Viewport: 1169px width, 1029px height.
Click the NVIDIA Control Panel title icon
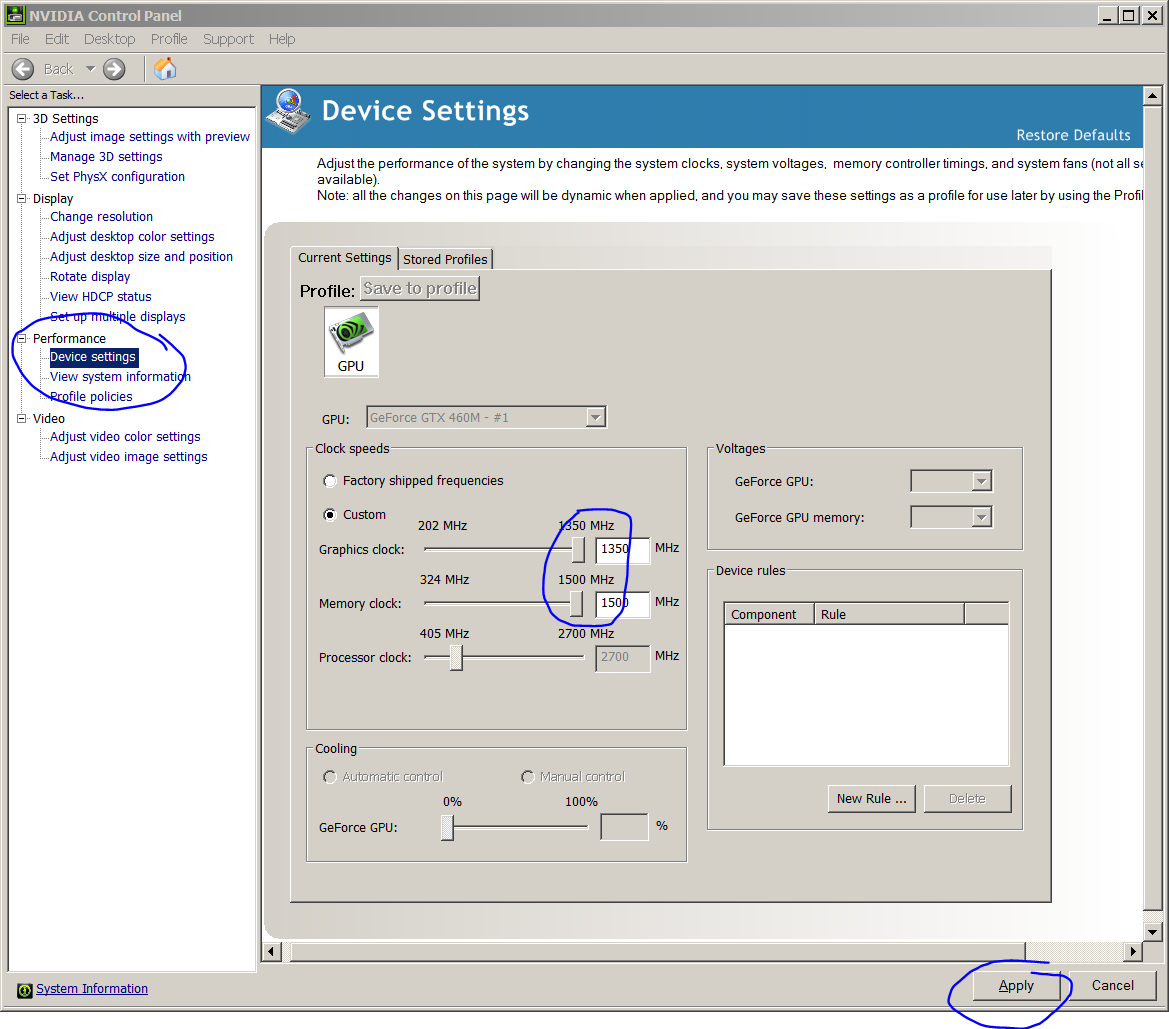(15, 15)
